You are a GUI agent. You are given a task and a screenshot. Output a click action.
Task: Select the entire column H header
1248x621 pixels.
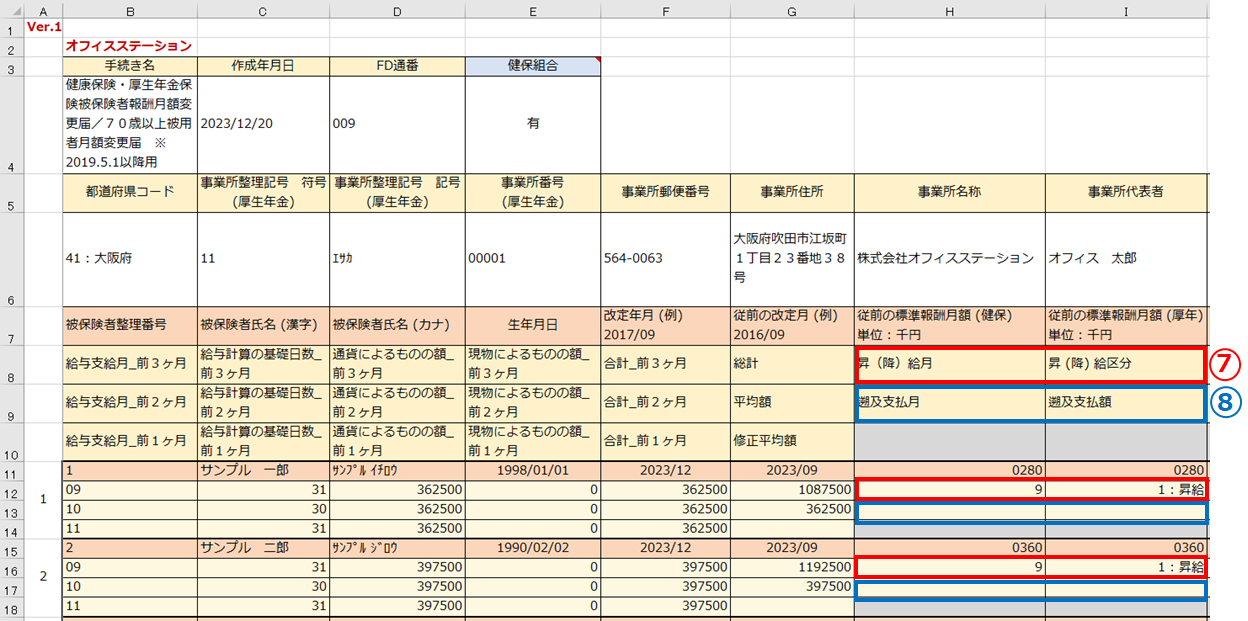(x=949, y=11)
